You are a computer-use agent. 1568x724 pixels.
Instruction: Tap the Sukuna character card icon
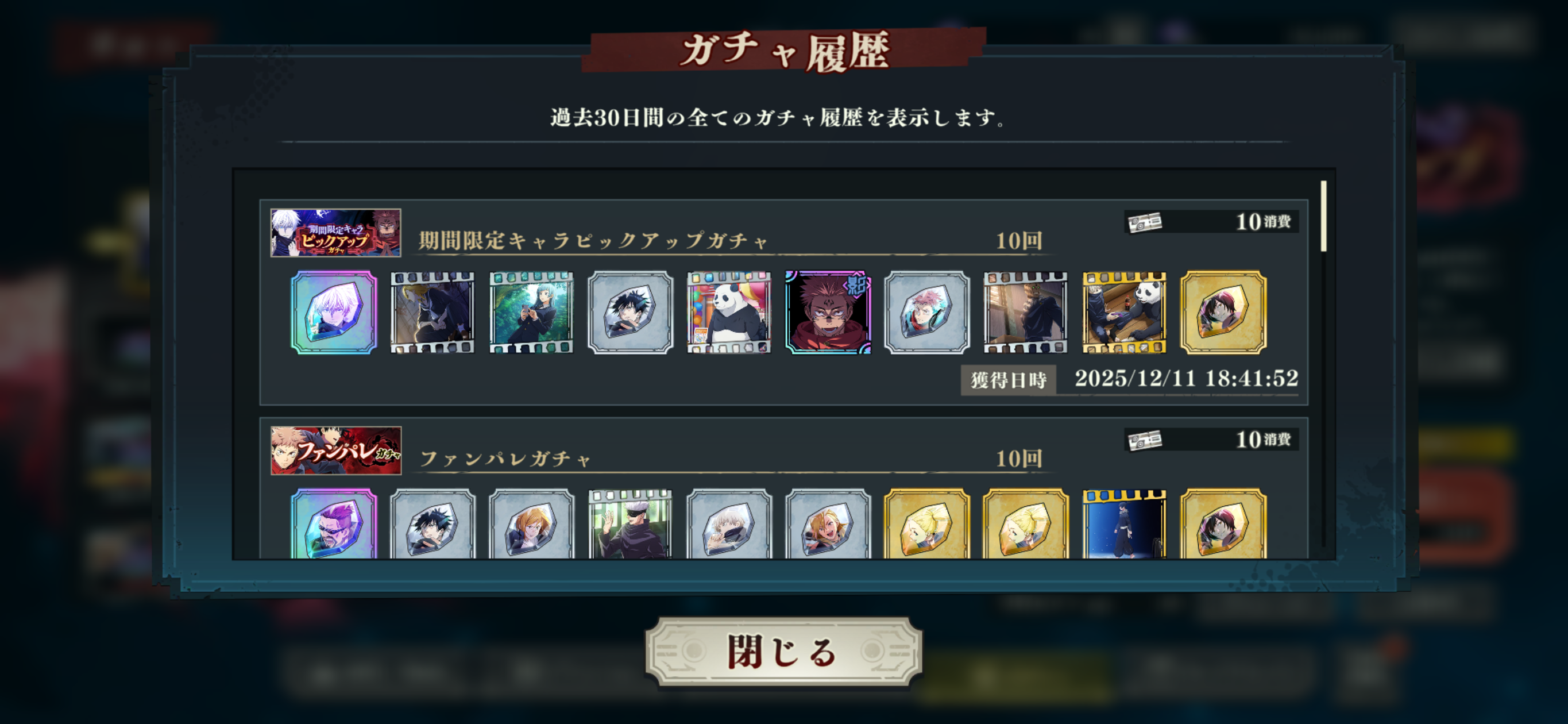coord(828,313)
